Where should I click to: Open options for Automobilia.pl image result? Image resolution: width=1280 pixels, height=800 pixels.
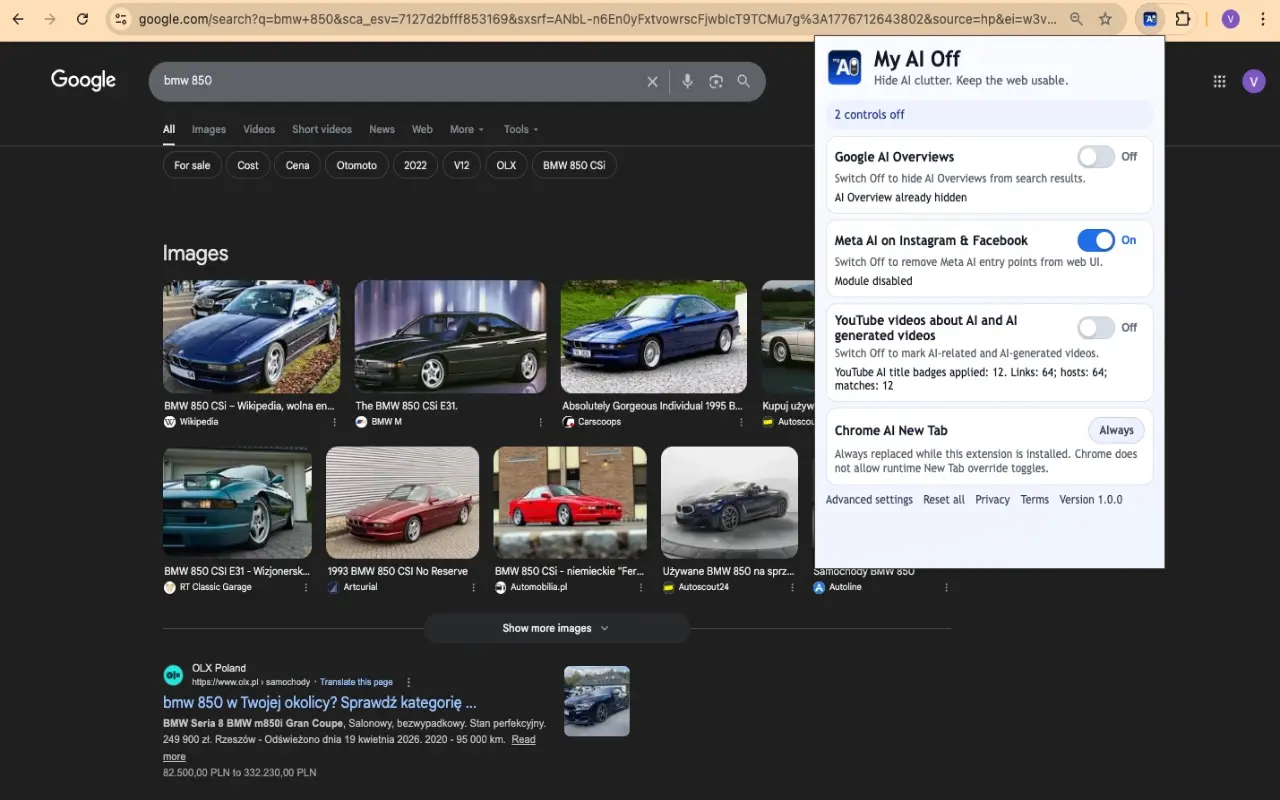[x=641, y=587]
